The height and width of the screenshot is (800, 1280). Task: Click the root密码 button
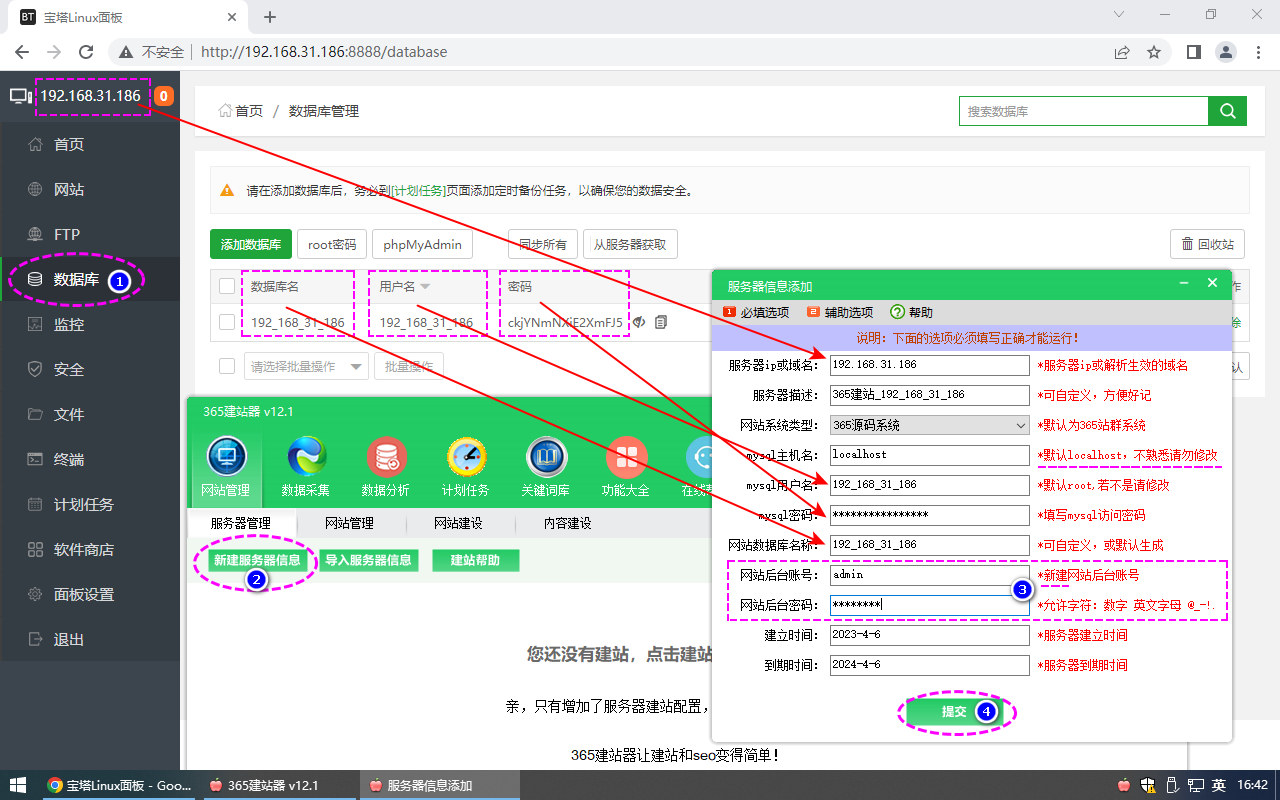(x=332, y=244)
